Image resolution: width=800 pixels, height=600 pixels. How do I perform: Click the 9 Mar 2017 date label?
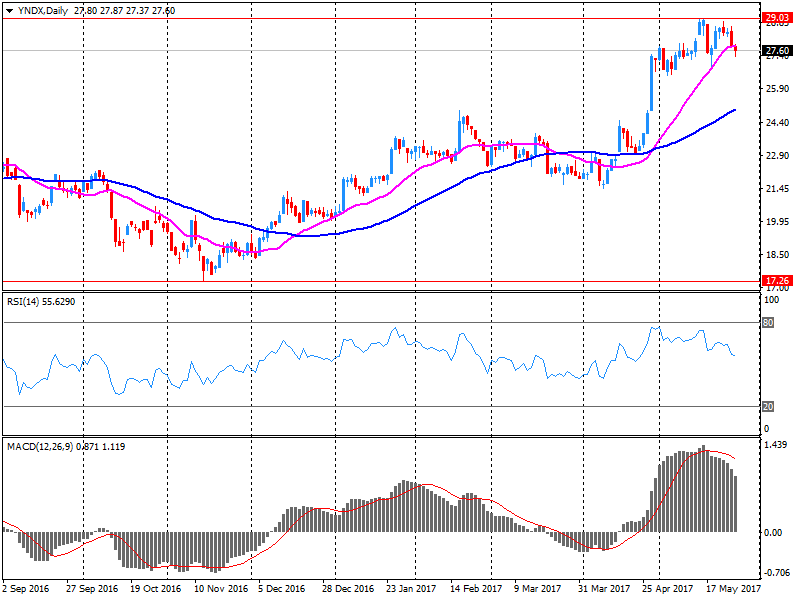[x=538, y=589]
